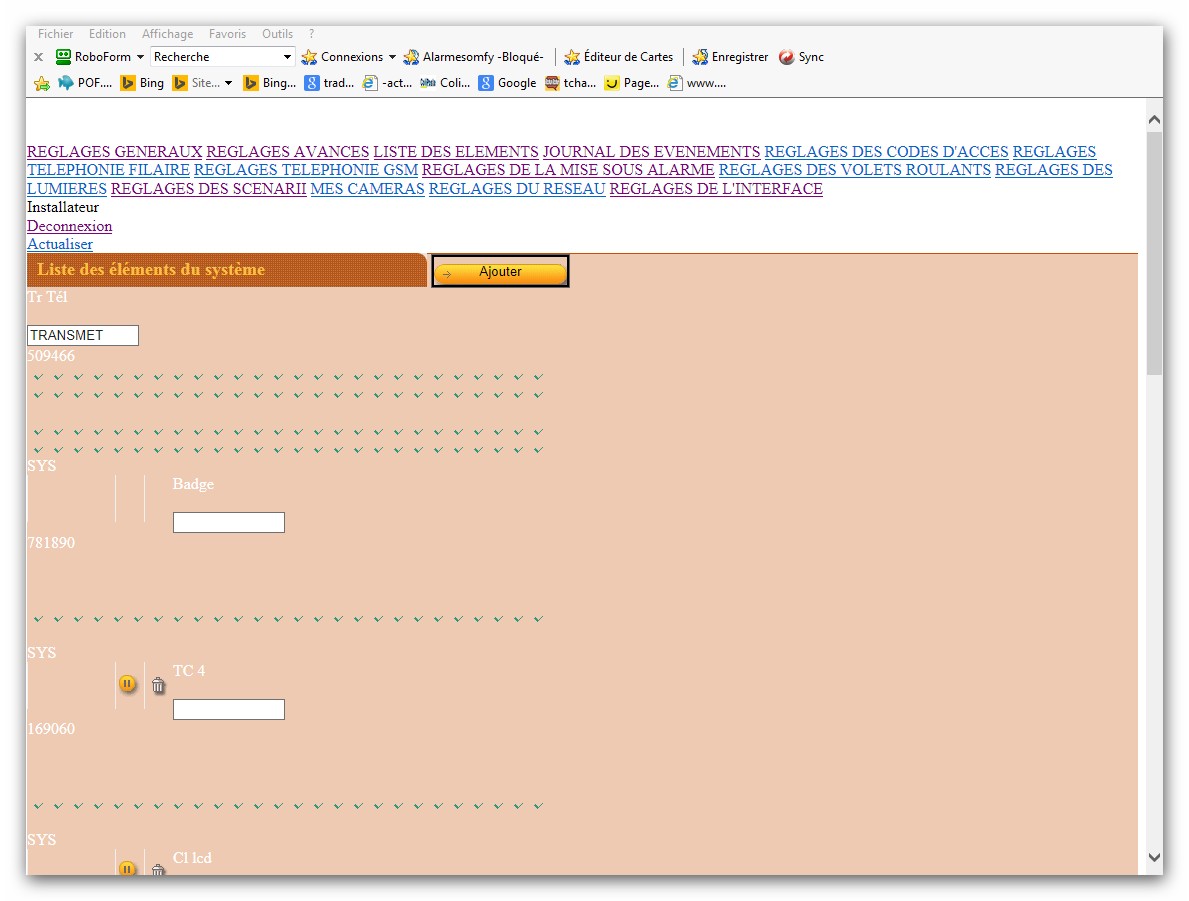The height and width of the screenshot is (901, 1189).
Task: Pause the TC 4 element
Action: (x=127, y=684)
